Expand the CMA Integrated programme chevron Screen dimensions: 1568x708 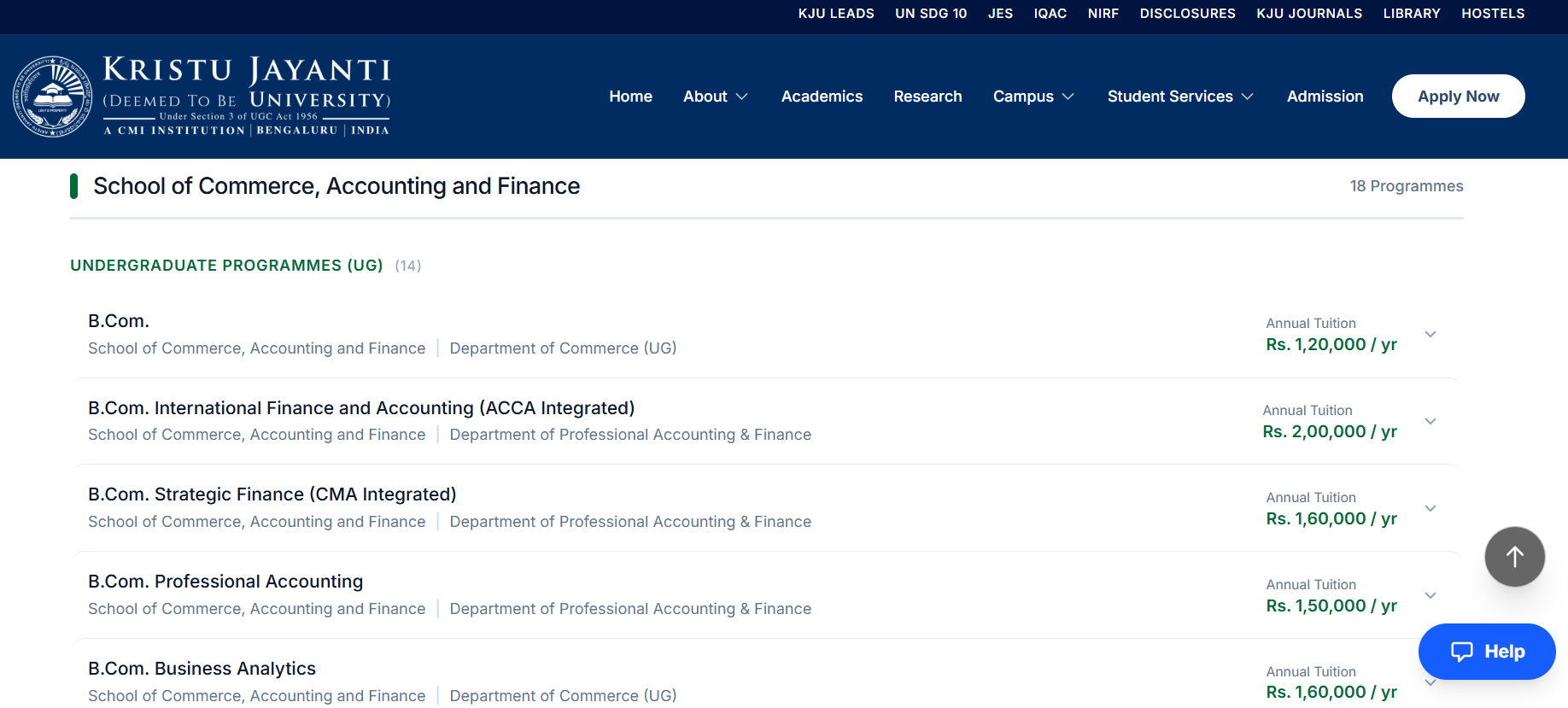pyautogui.click(x=1431, y=508)
